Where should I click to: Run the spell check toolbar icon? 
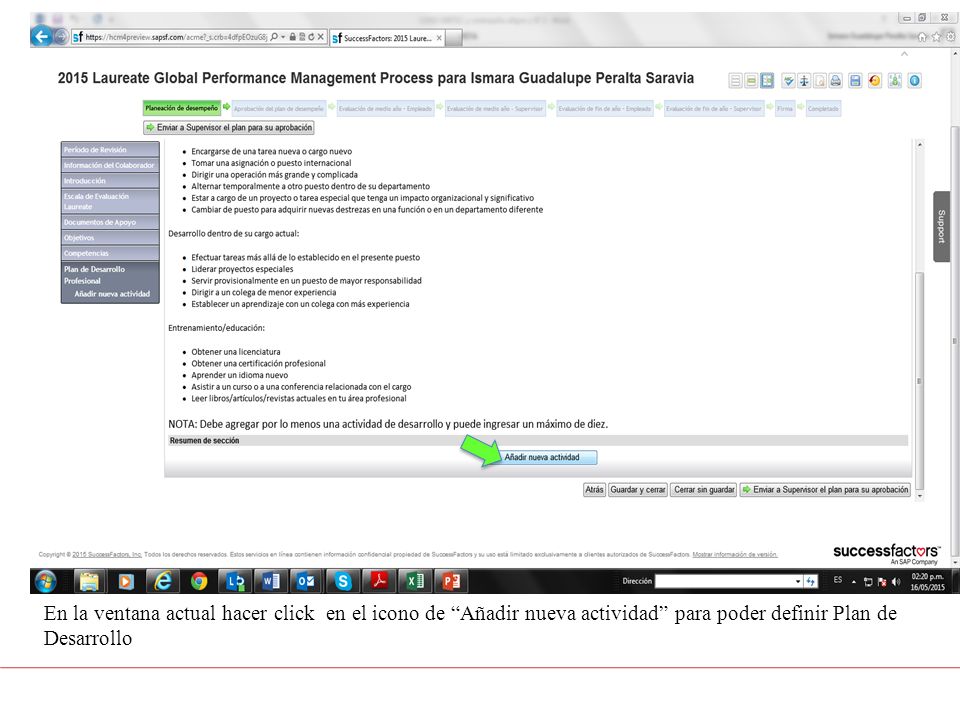point(789,80)
